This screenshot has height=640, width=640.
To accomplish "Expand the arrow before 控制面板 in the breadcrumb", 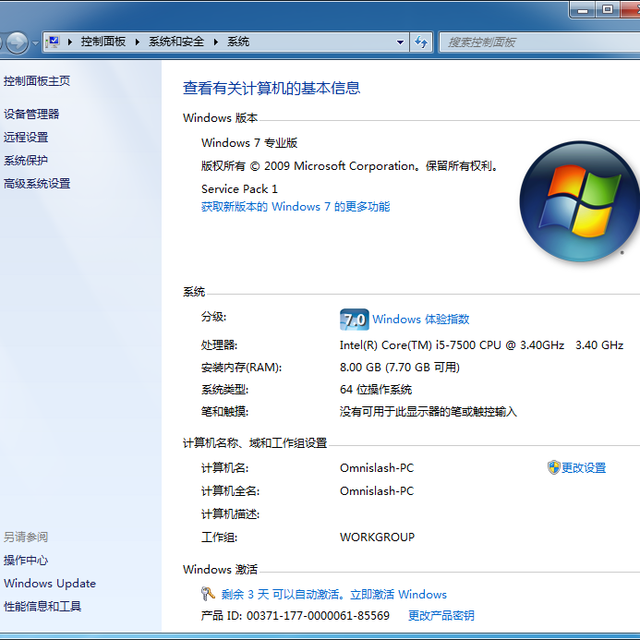I will tap(70, 42).
